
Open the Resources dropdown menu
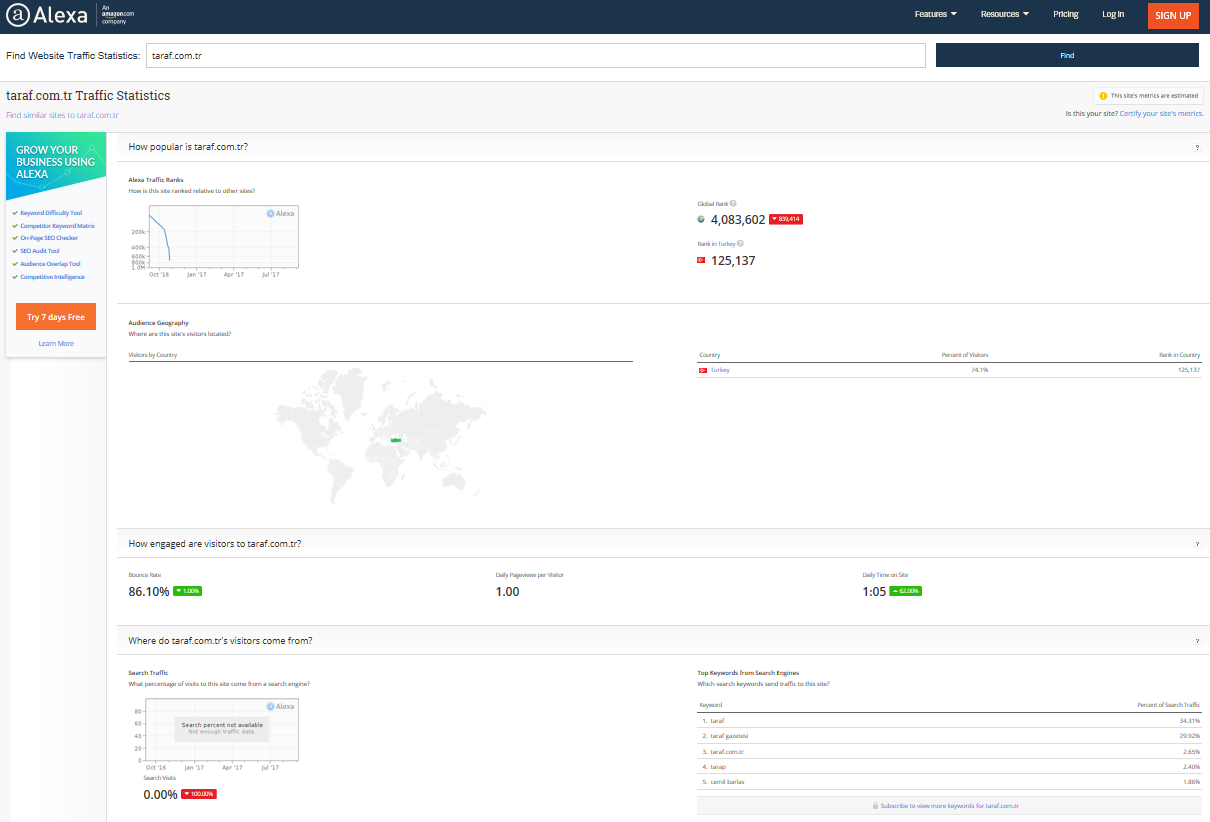tap(1005, 14)
